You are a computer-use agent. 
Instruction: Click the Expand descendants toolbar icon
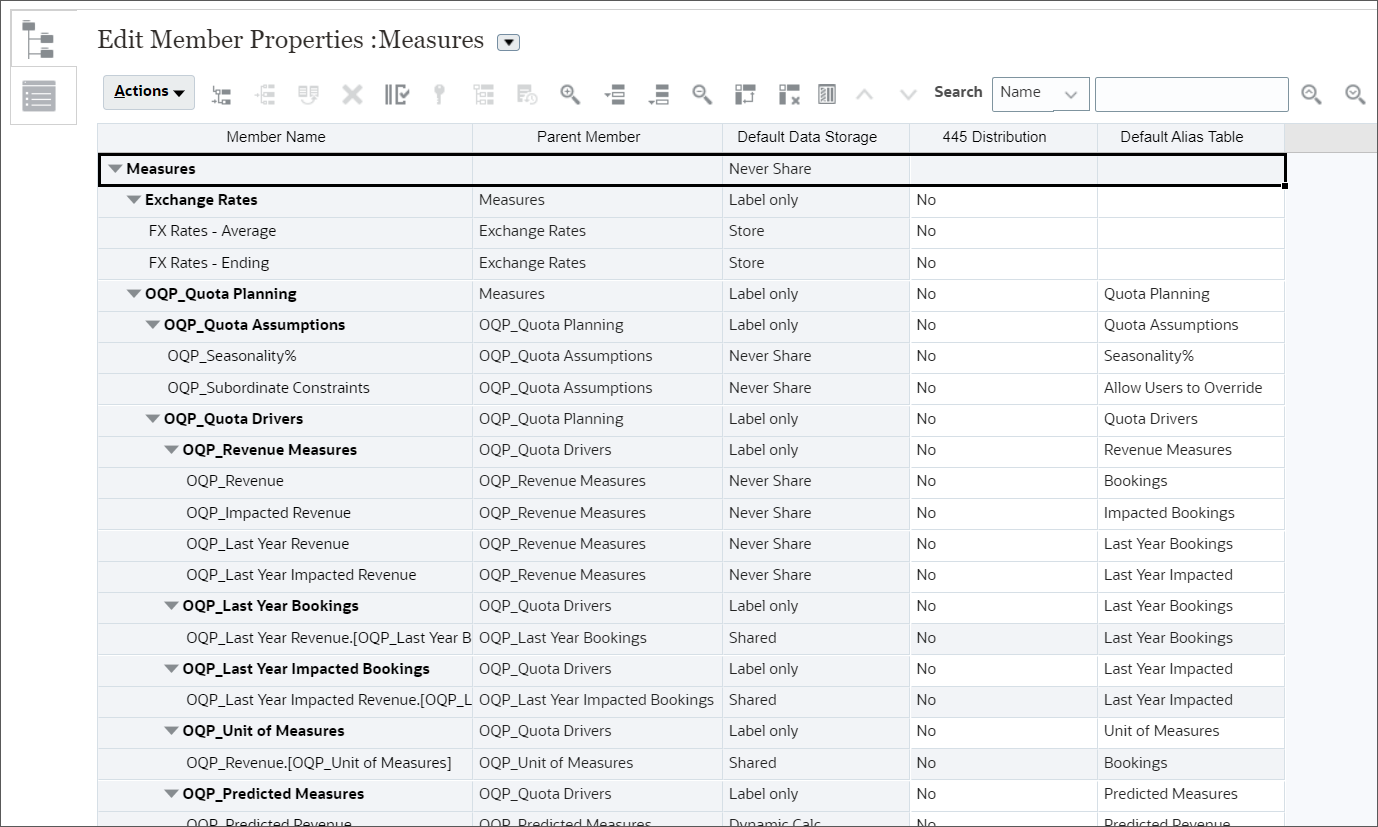(x=614, y=94)
